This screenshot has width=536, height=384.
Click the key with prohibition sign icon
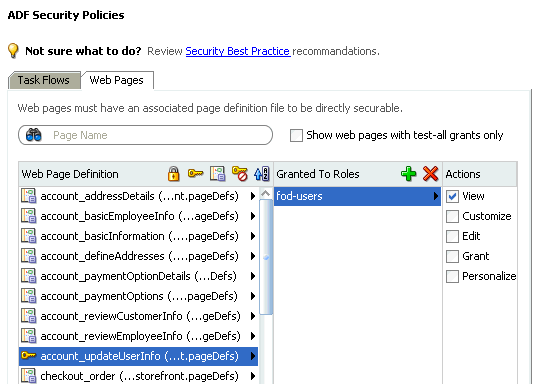[239, 174]
